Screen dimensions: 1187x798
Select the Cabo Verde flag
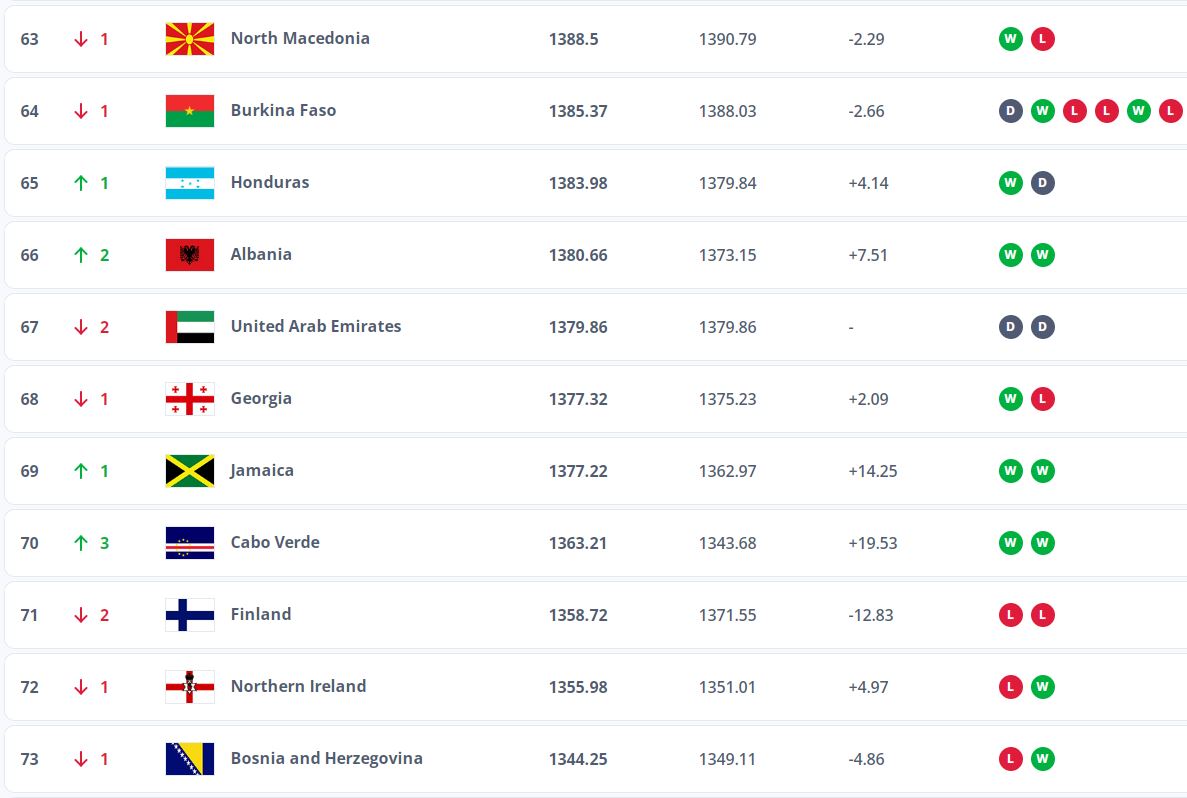click(x=189, y=543)
